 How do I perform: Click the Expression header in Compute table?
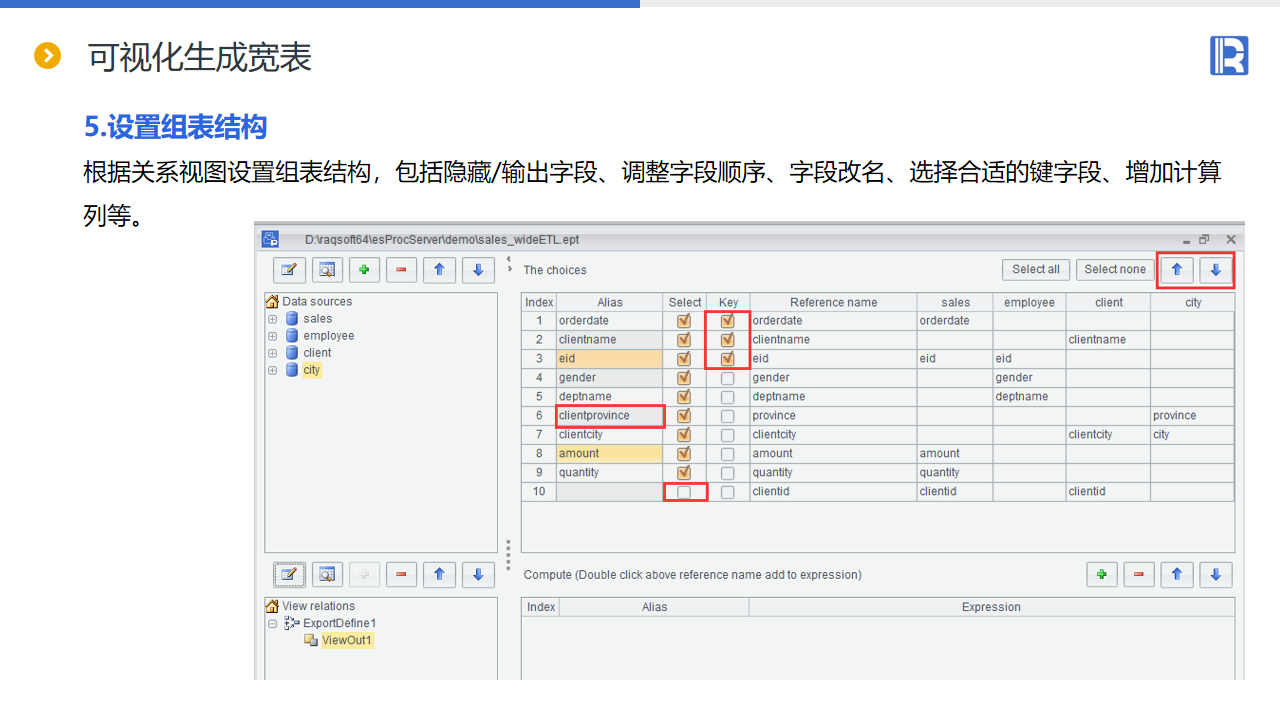pyautogui.click(x=991, y=607)
